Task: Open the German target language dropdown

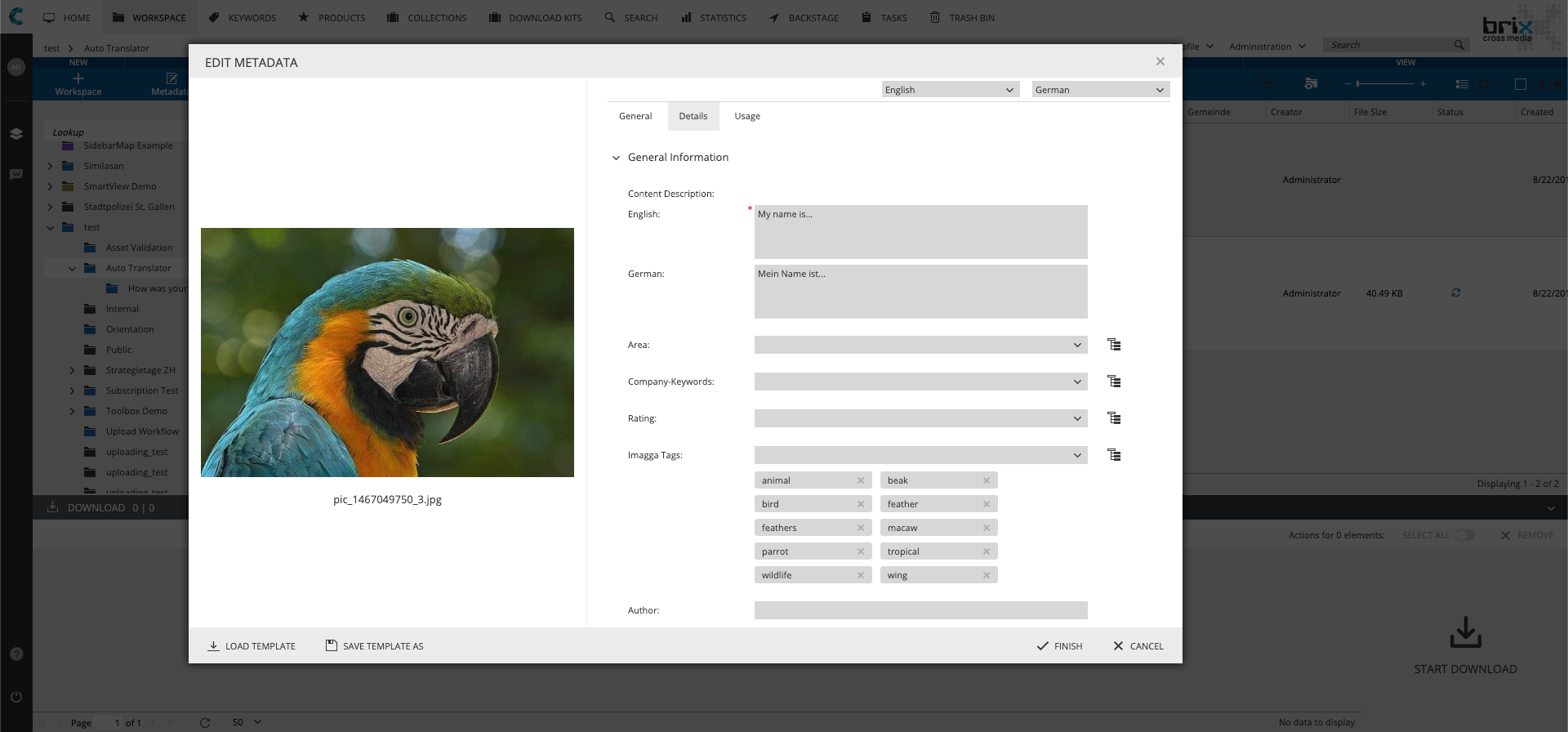Action: tap(1101, 90)
